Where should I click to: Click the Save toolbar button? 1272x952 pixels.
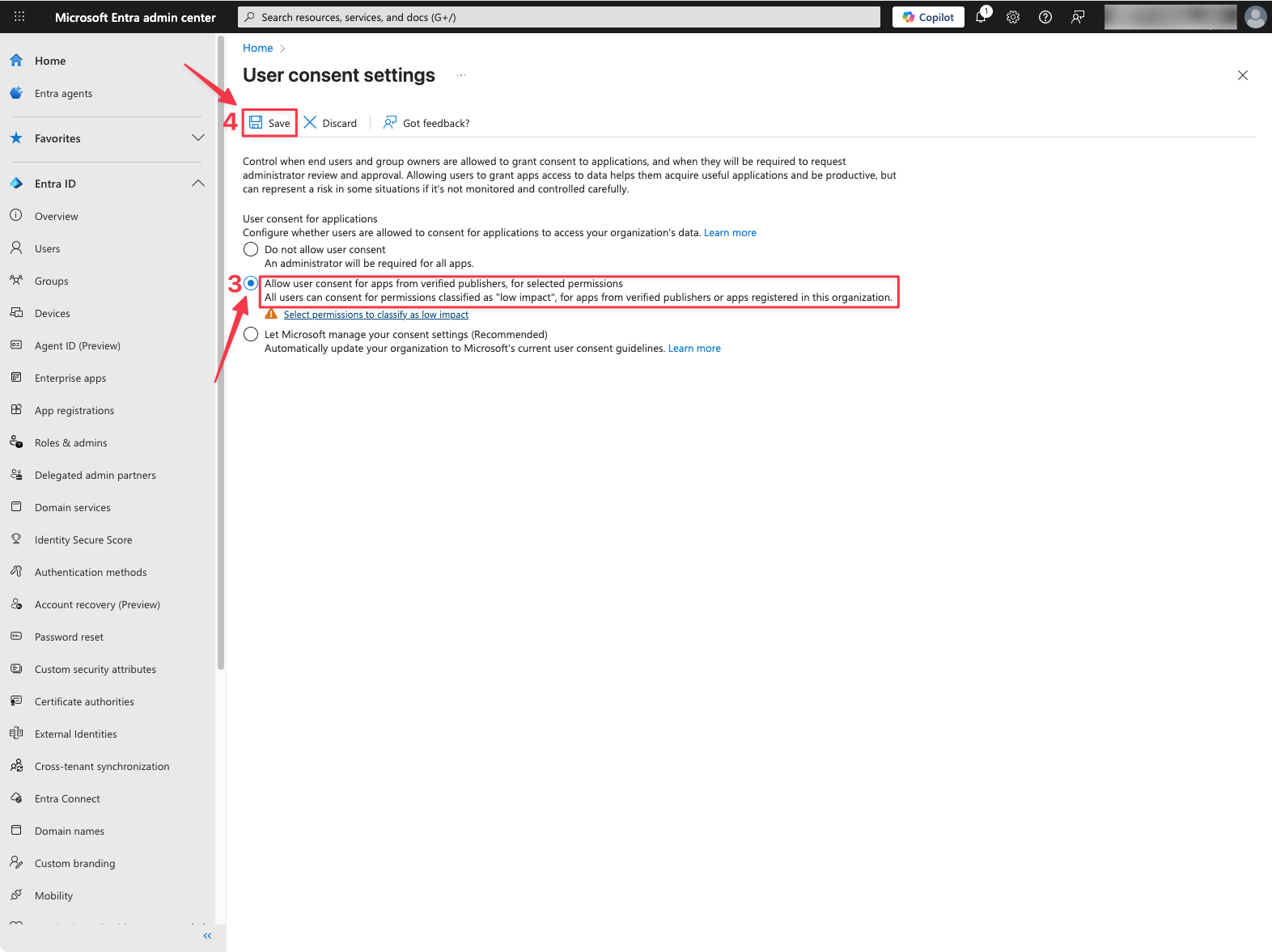[x=269, y=123]
